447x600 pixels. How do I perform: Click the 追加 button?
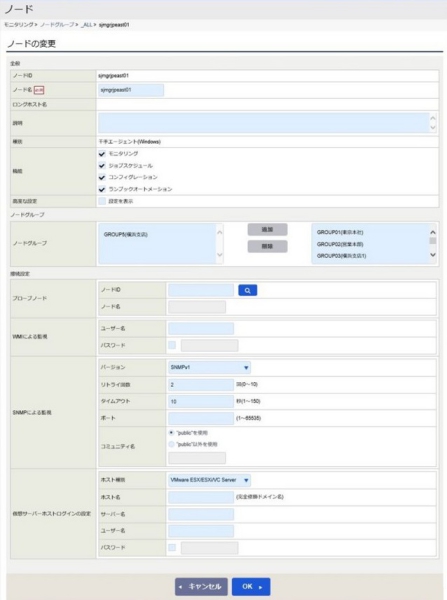(x=267, y=230)
